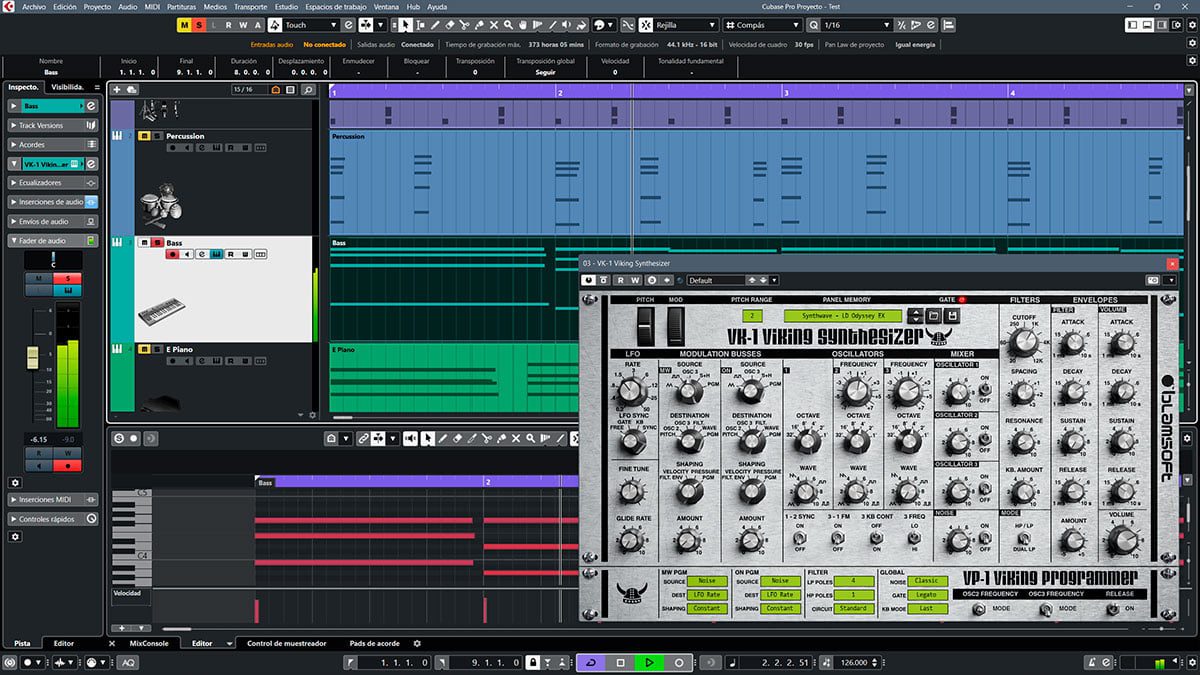Click the VK-1 pitch wheel
The width and height of the screenshot is (1200, 675).
pyautogui.click(x=646, y=326)
